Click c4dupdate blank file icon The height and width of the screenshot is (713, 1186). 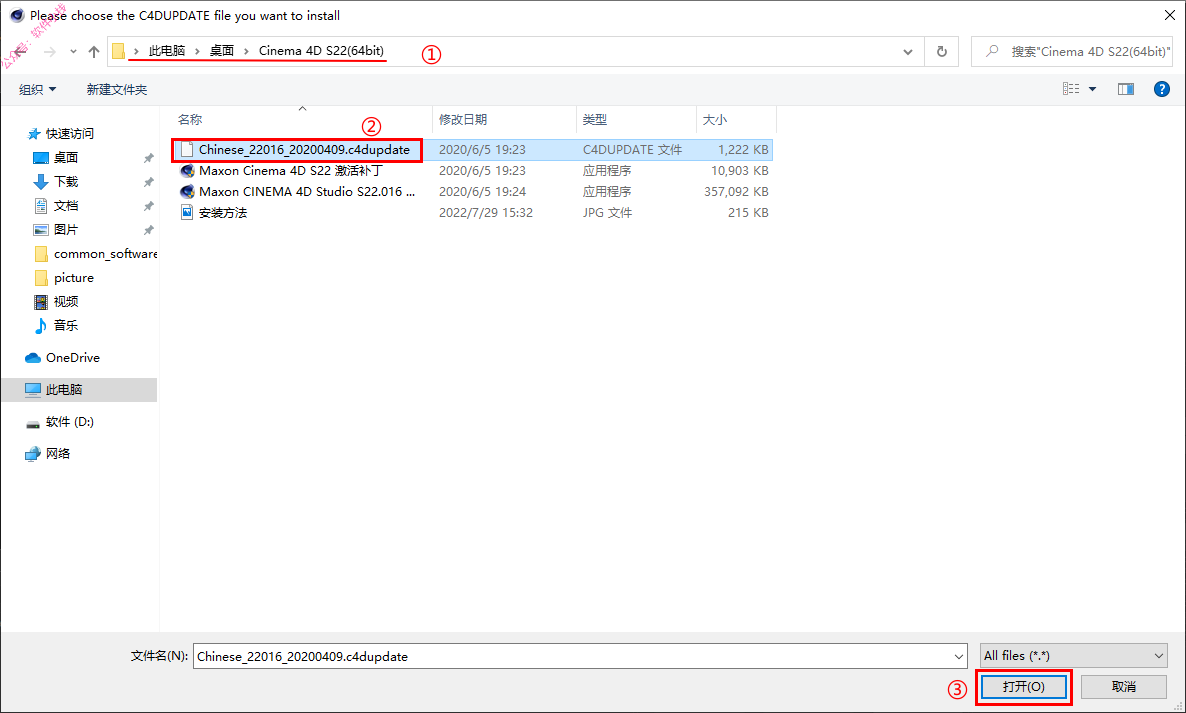(187, 150)
